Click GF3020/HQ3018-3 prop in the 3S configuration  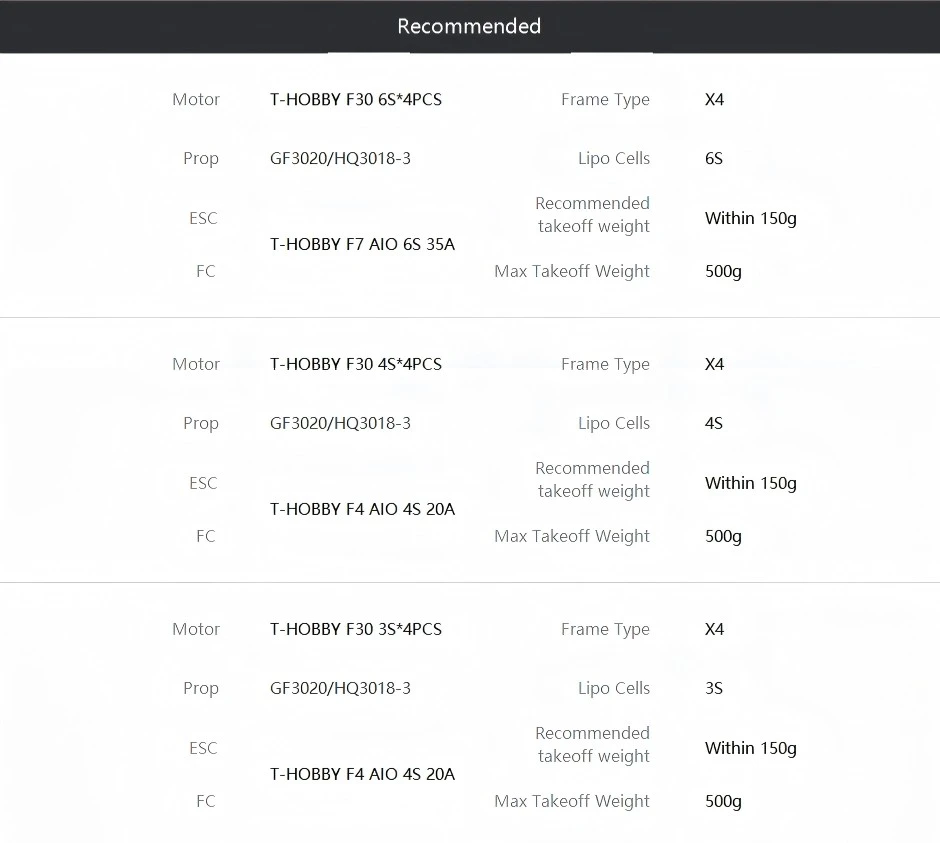340,689
